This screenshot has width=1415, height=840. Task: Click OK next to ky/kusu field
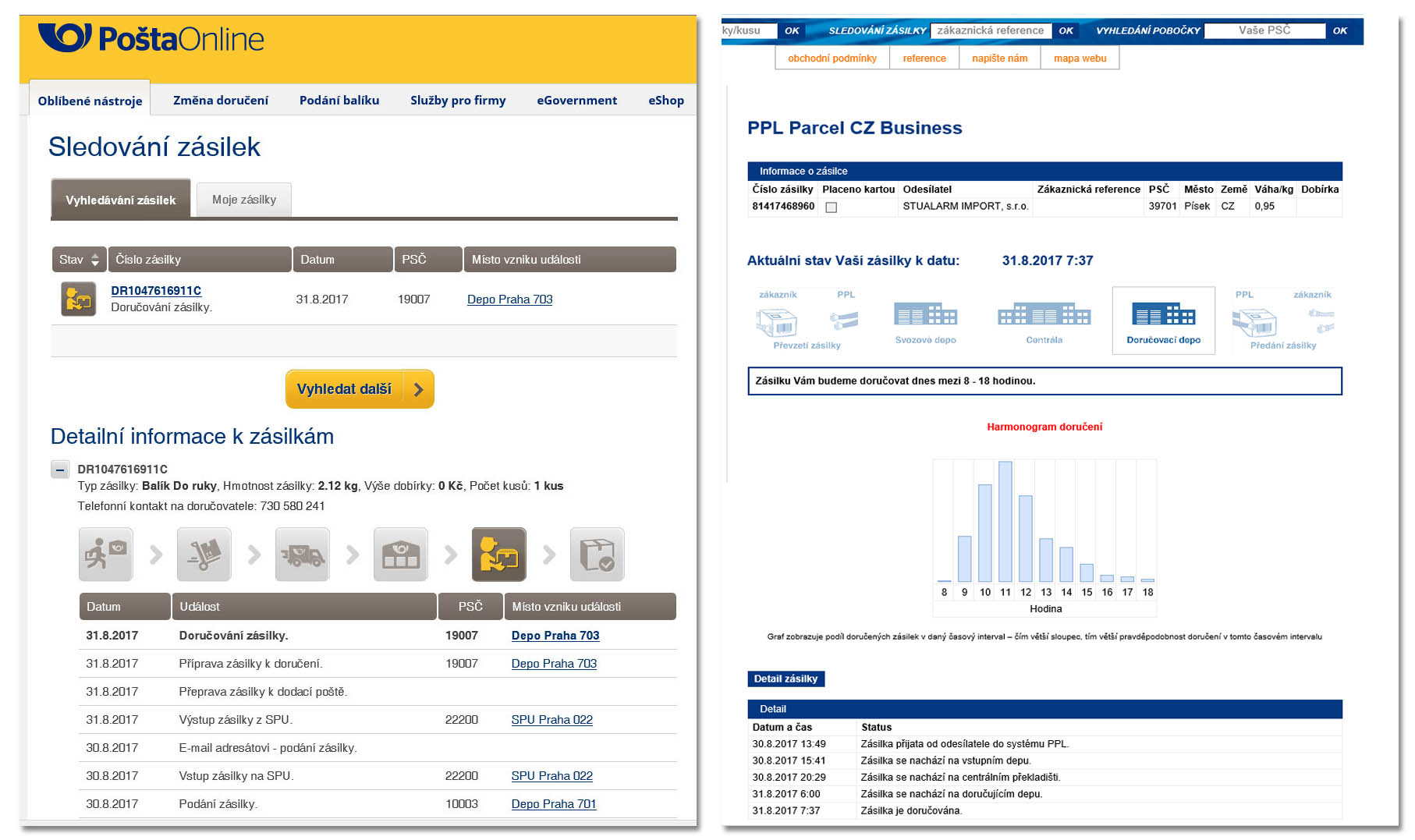pyautogui.click(x=792, y=30)
